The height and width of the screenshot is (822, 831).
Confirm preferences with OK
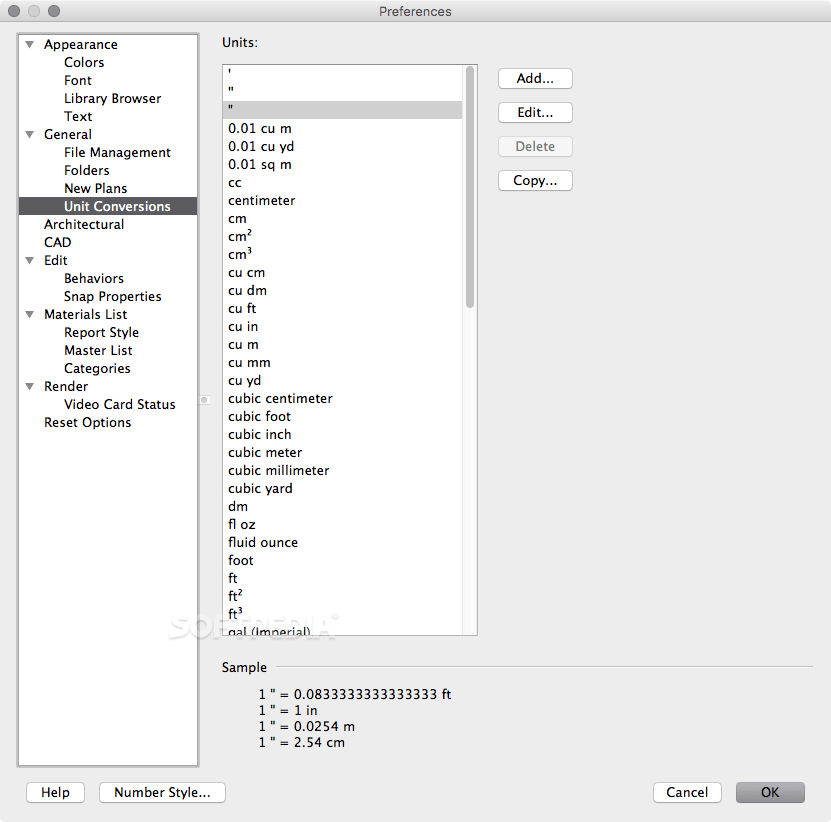pyautogui.click(x=770, y=792)
